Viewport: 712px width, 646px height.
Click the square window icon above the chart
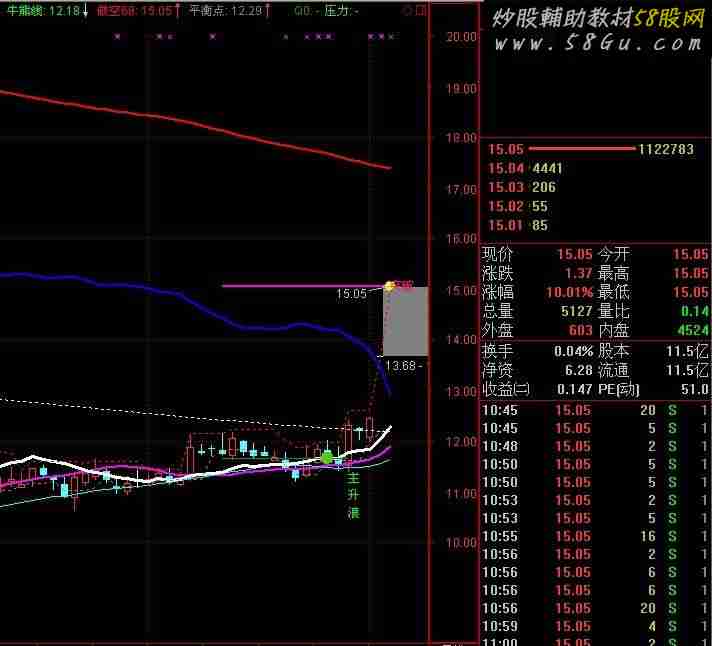pos(421,10)
